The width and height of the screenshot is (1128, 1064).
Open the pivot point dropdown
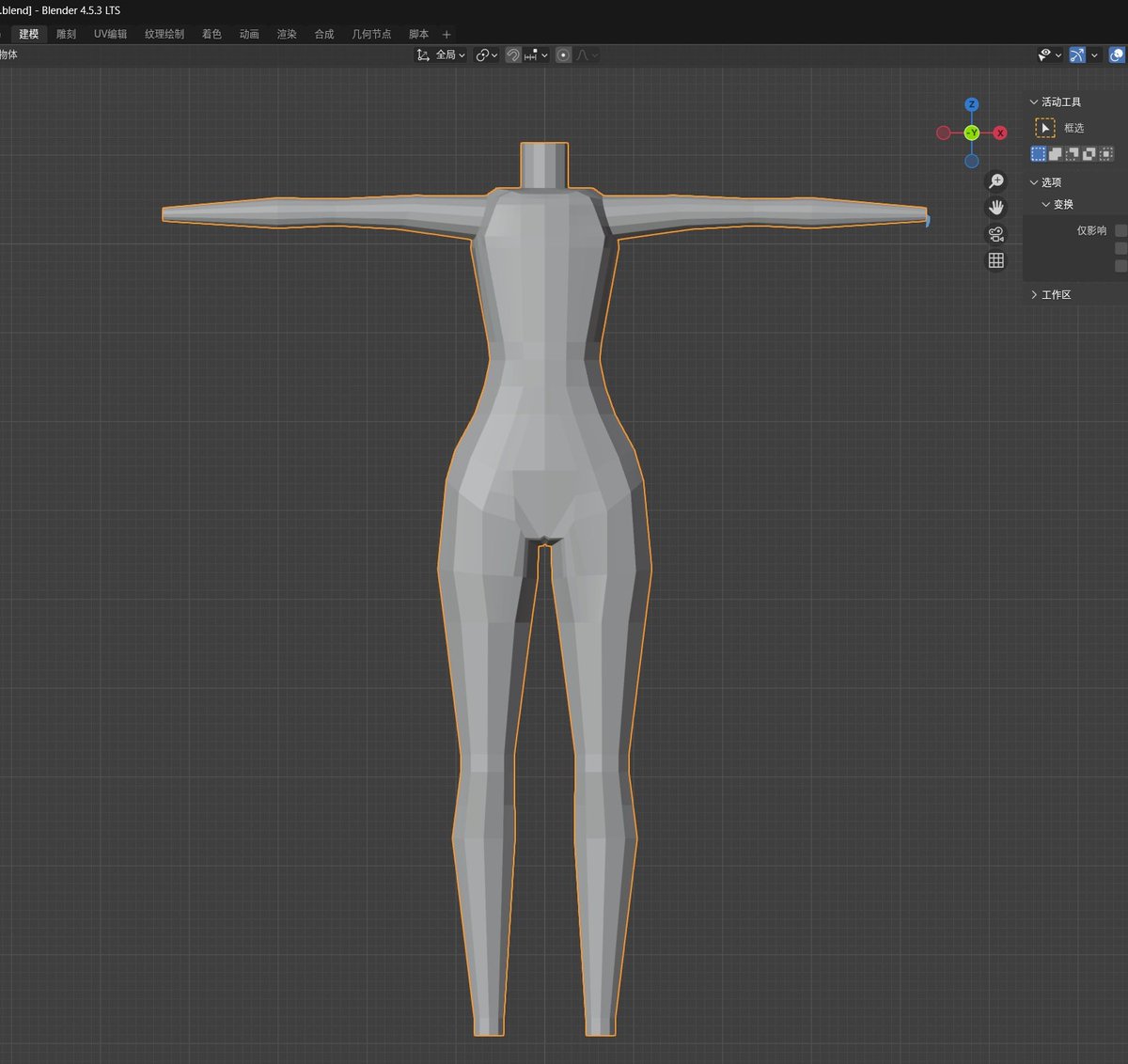[486, 55]
